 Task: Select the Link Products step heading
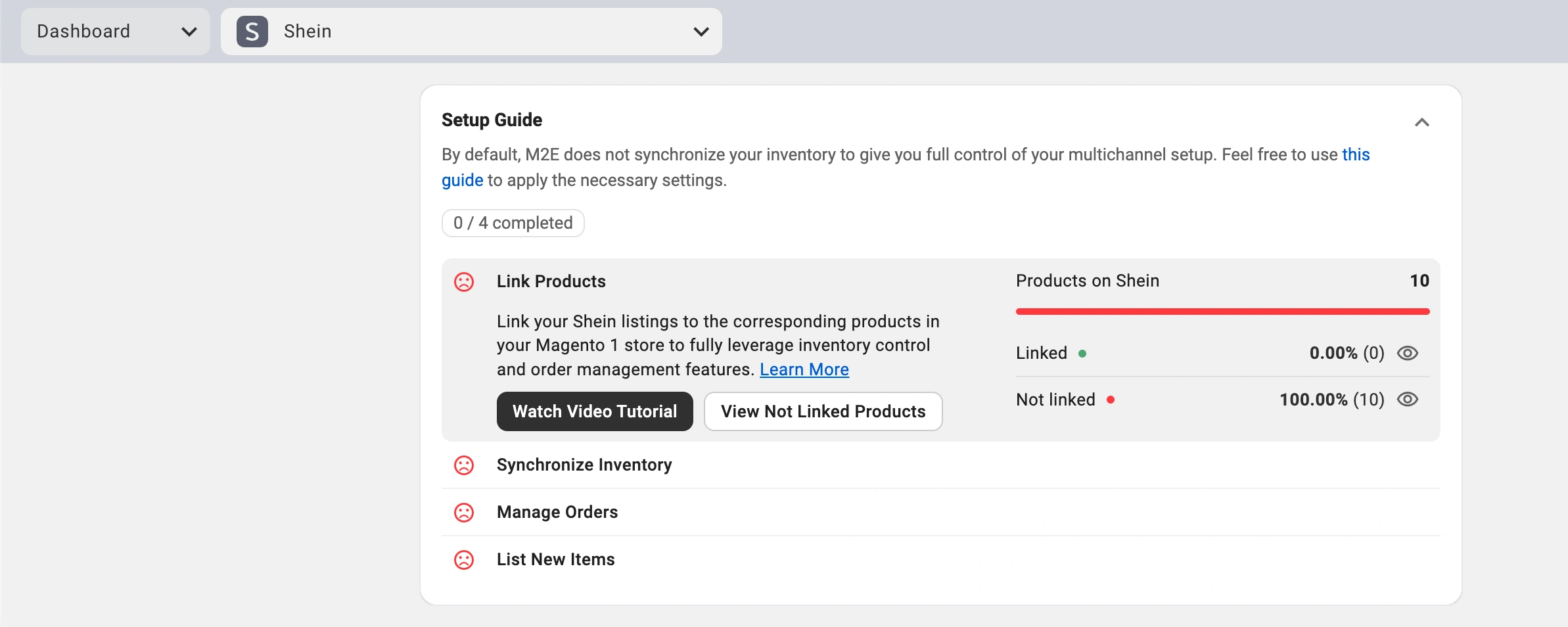[551, 282]
